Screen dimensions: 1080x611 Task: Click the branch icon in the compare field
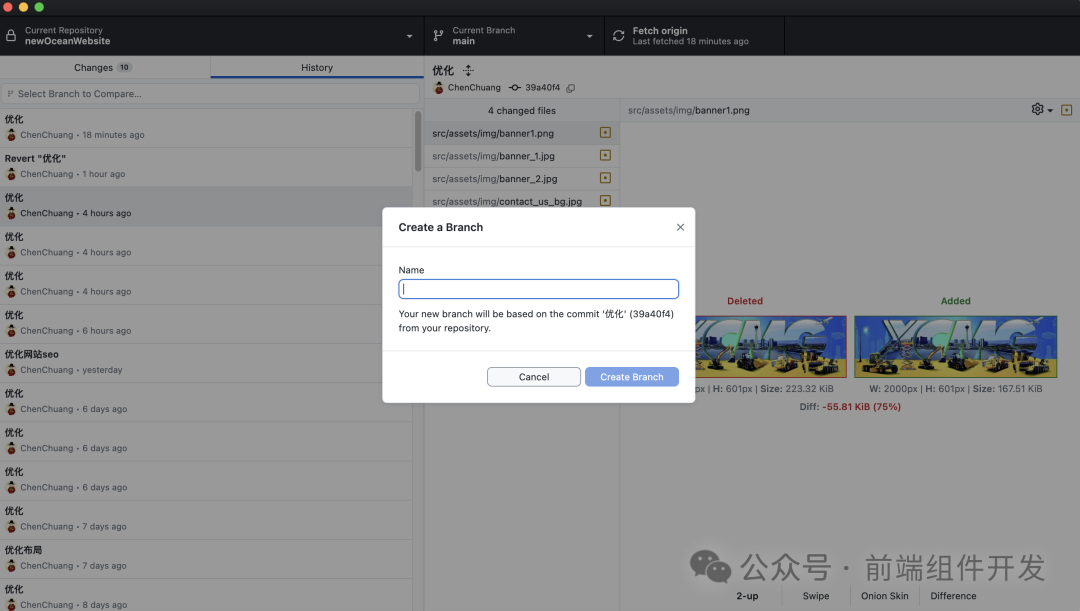click(10, 94)
